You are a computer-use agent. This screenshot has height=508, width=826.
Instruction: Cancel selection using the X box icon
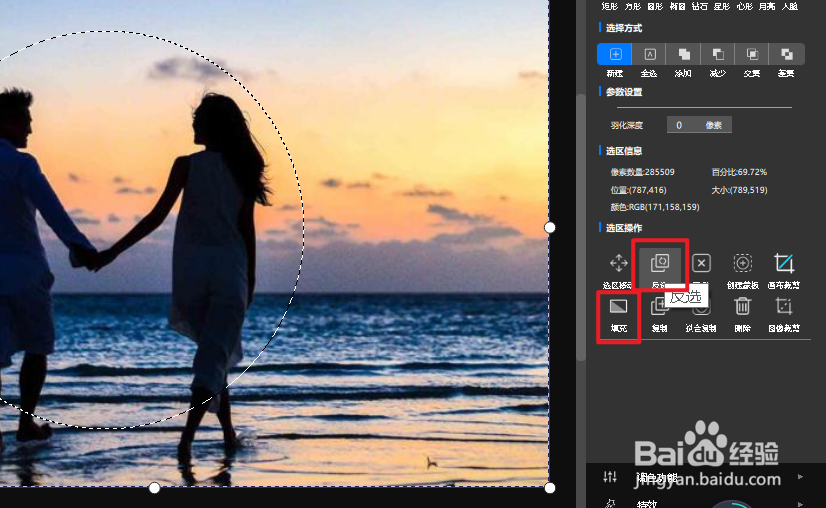pos(701,262)
